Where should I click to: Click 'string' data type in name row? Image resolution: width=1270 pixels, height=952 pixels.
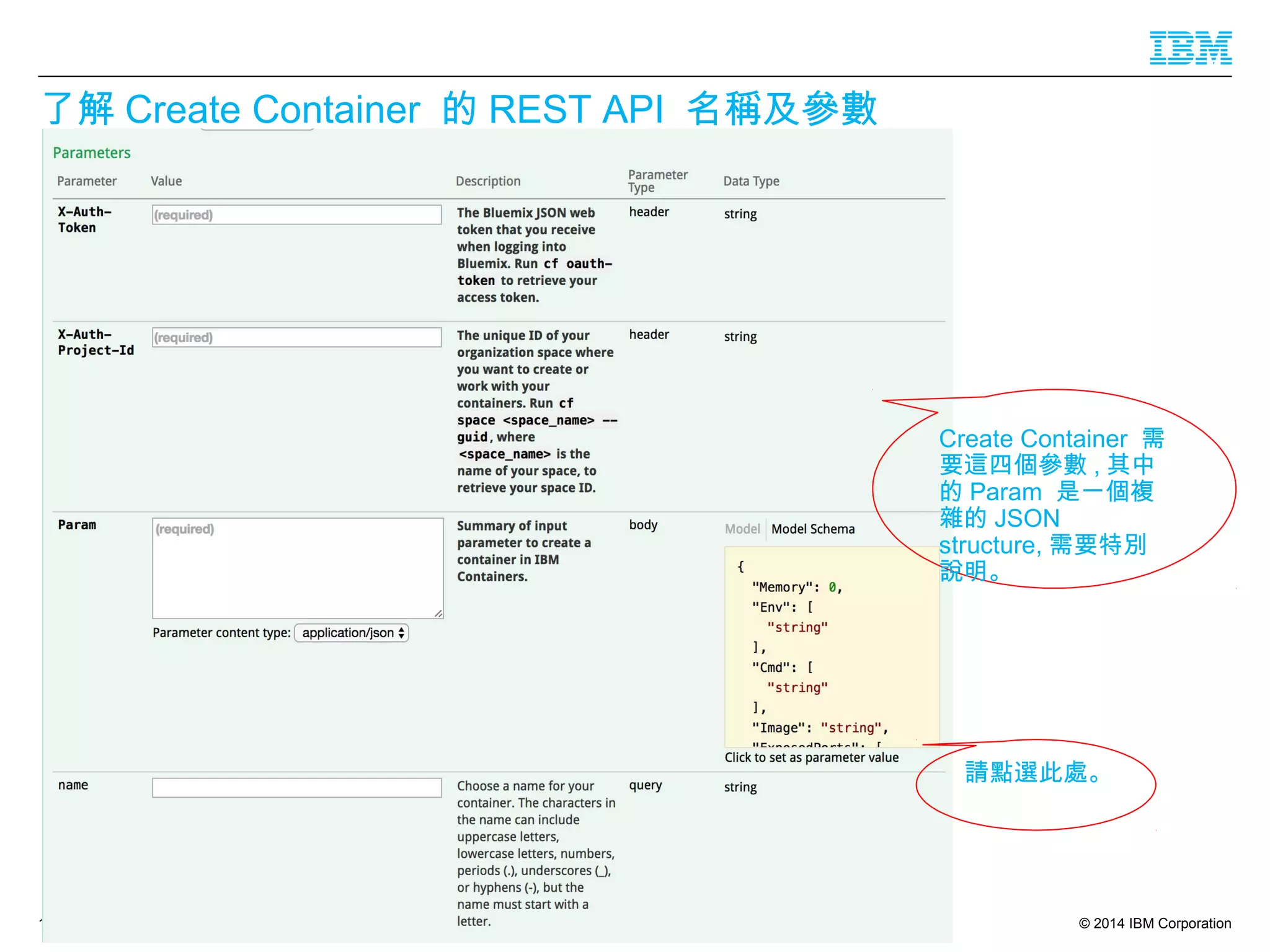tap(740, 787)
